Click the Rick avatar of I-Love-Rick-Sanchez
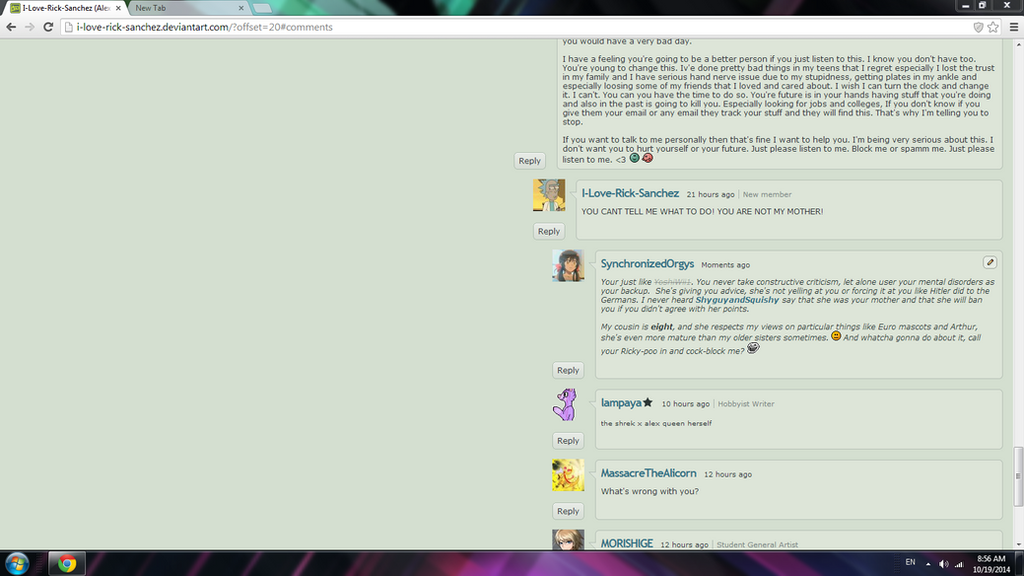The image size is (1024, 576). point(549,195)
